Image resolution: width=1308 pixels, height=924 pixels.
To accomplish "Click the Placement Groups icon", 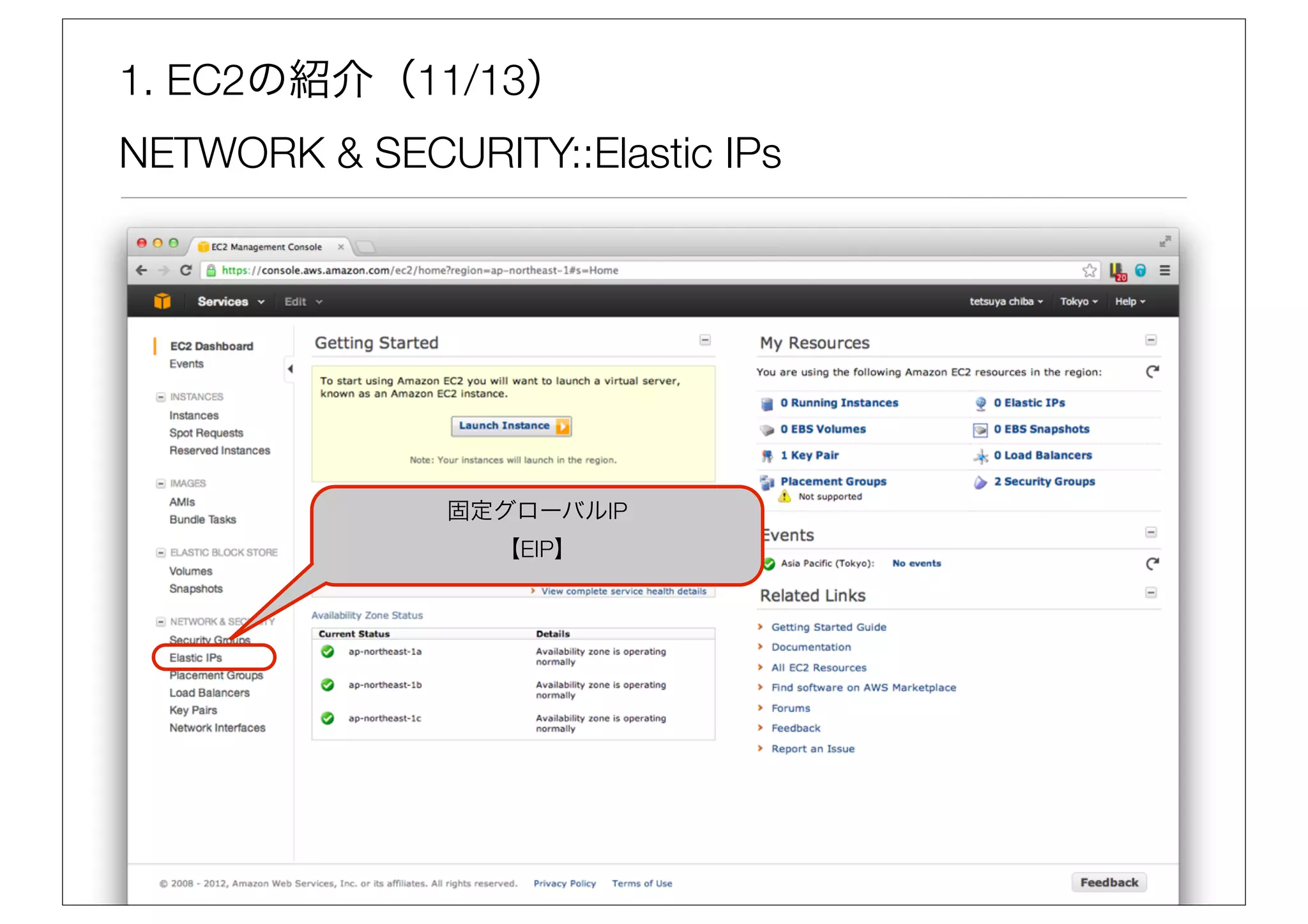I will pos(767,482).
